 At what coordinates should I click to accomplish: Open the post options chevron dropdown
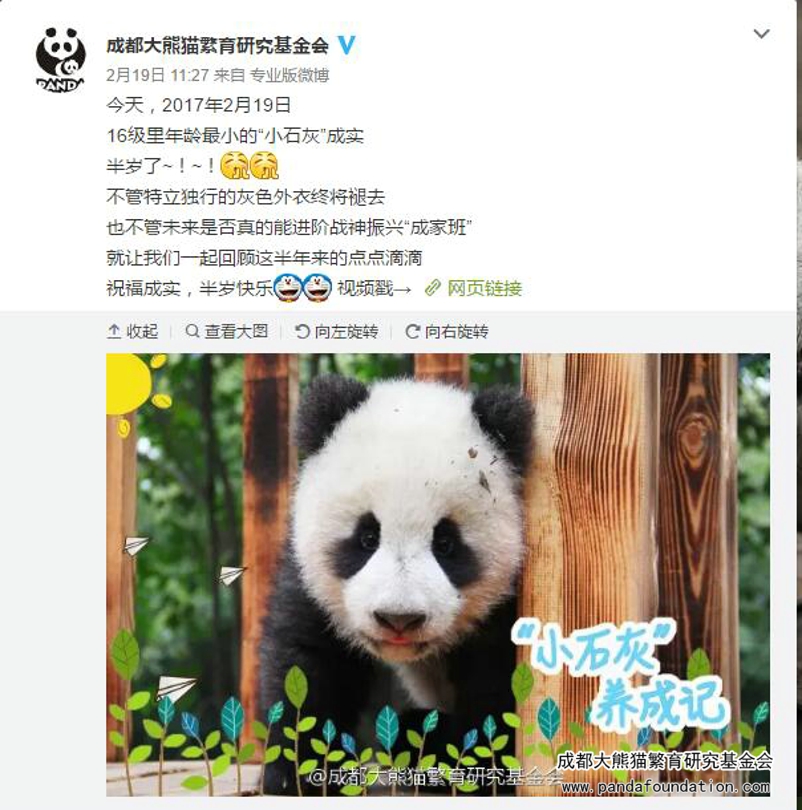pos(761,34)
